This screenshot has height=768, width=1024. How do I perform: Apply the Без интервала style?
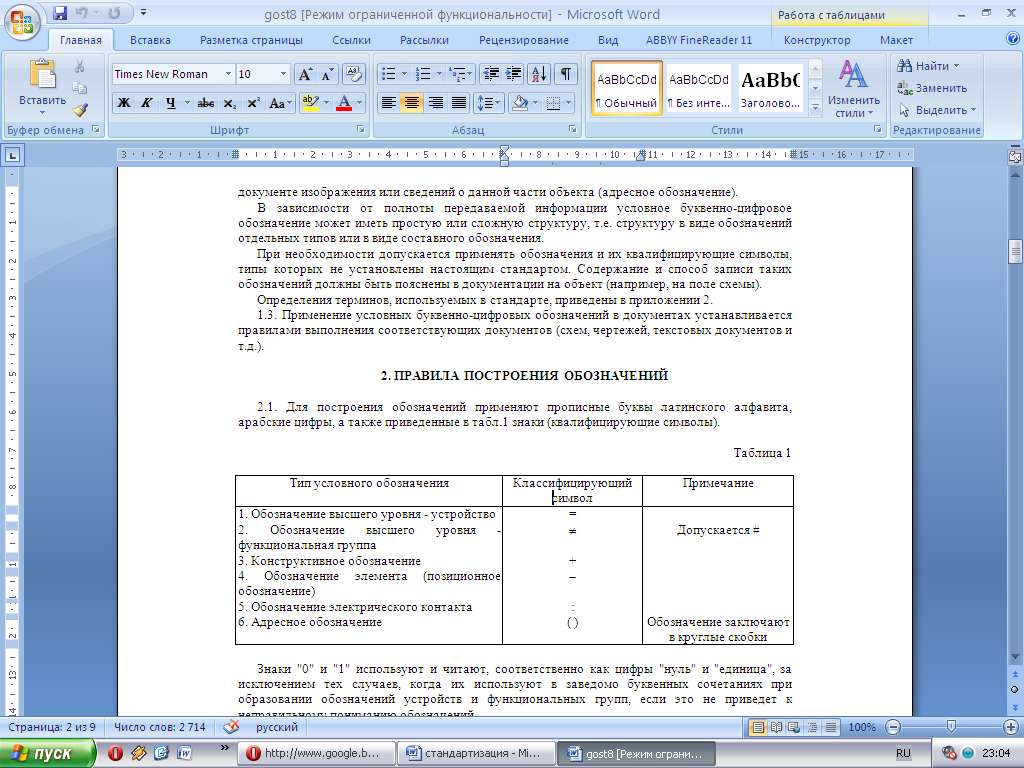tap(698, 89)
